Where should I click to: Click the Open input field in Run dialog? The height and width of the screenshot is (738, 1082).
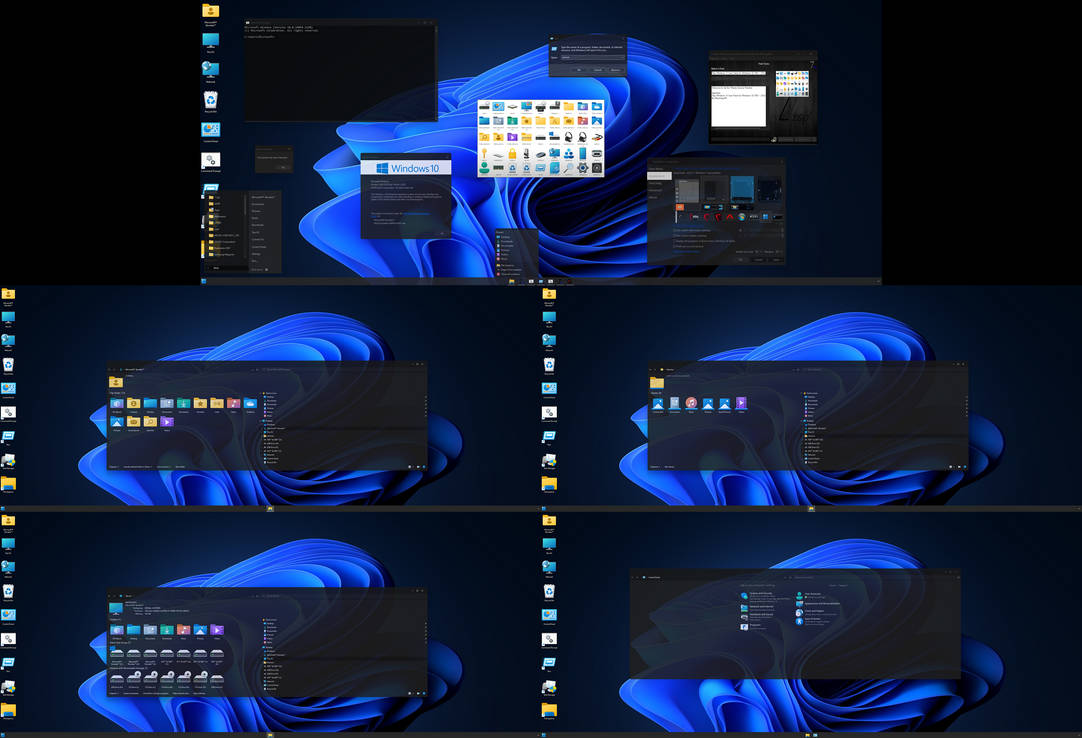[x=593, y=57]
